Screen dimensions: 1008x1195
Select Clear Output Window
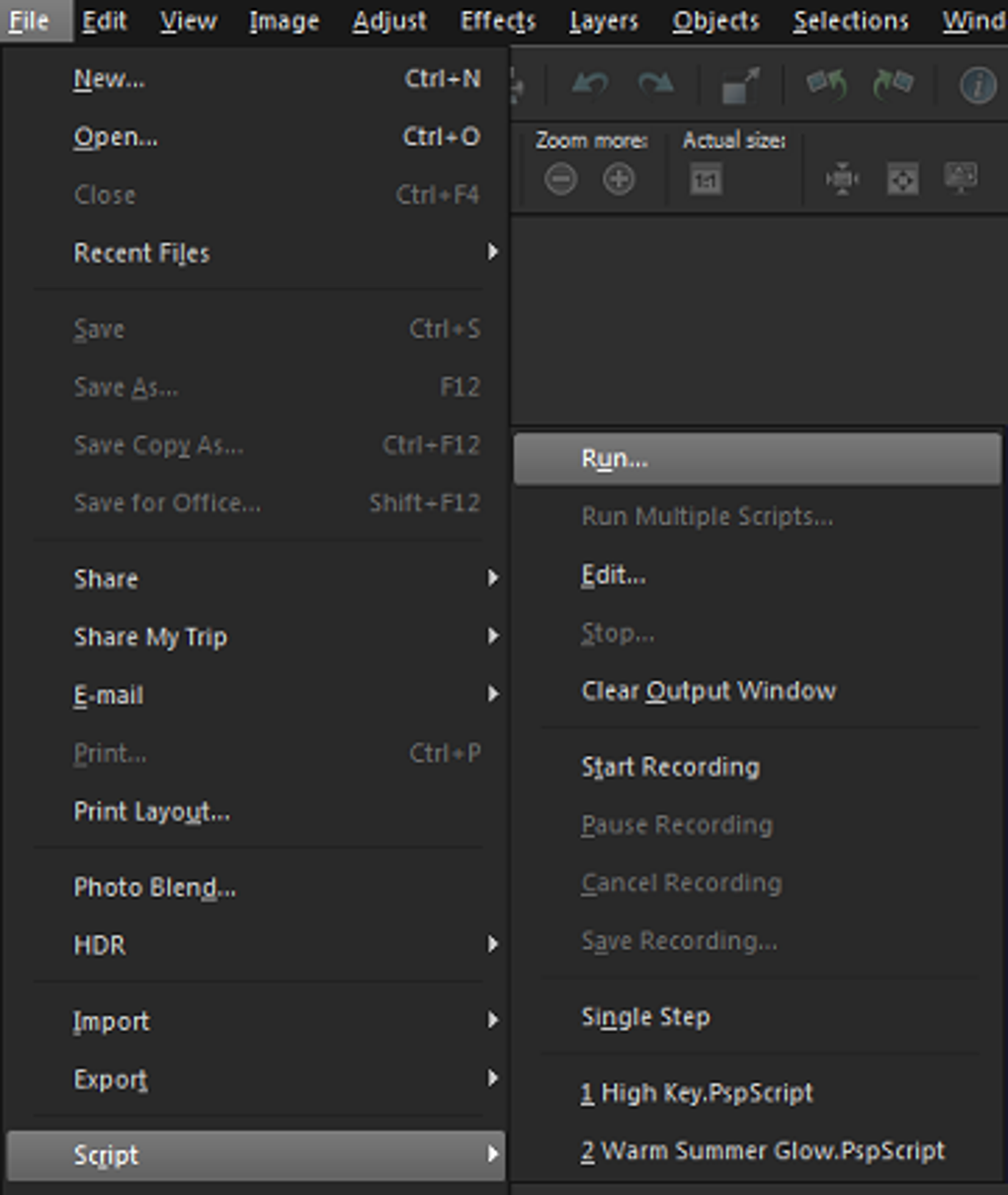[x=709, y=691]
